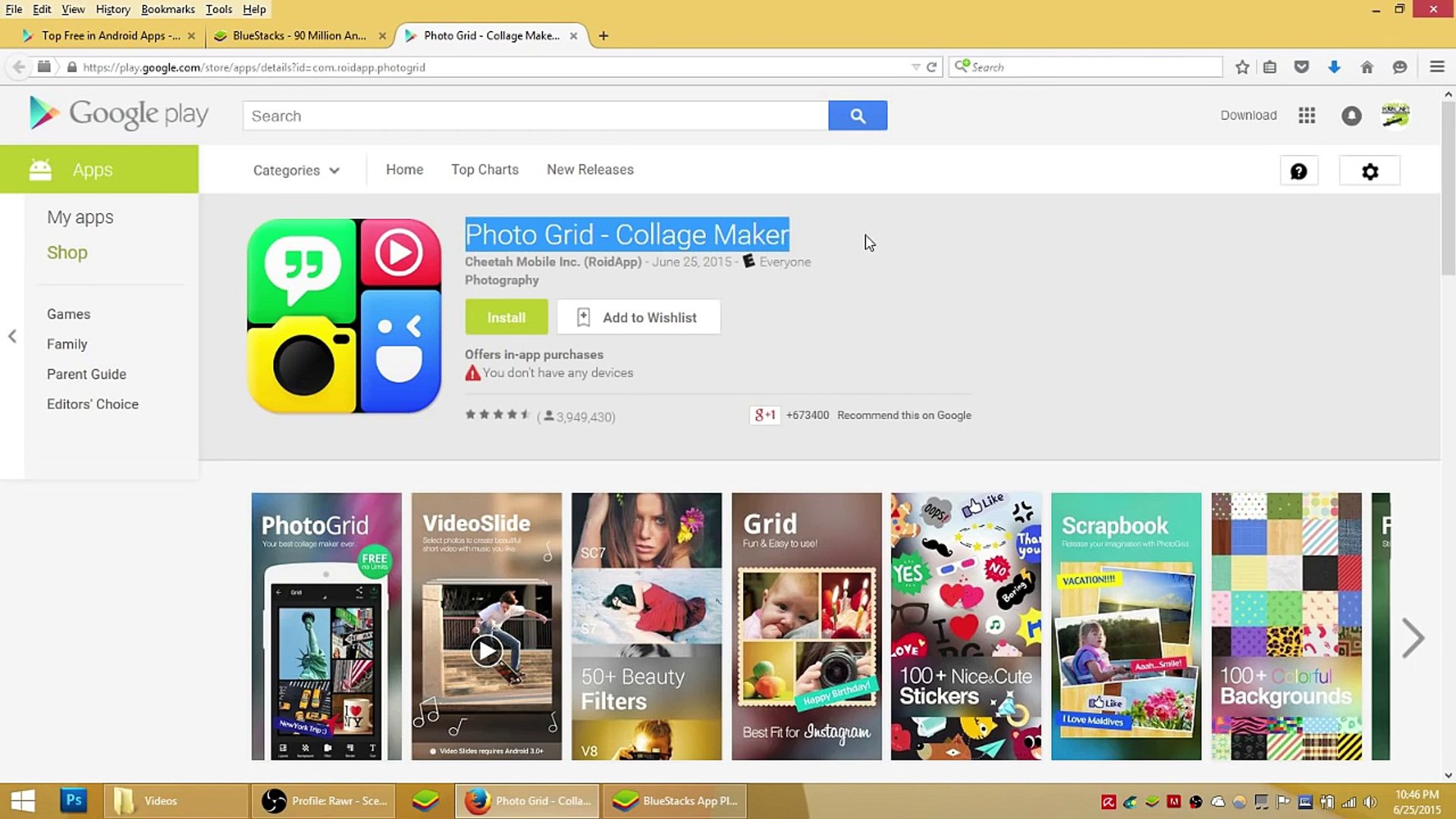Click the G+1 recommend button
The width and height of the screenshot is (1456, 819).
tap(764, 415)
